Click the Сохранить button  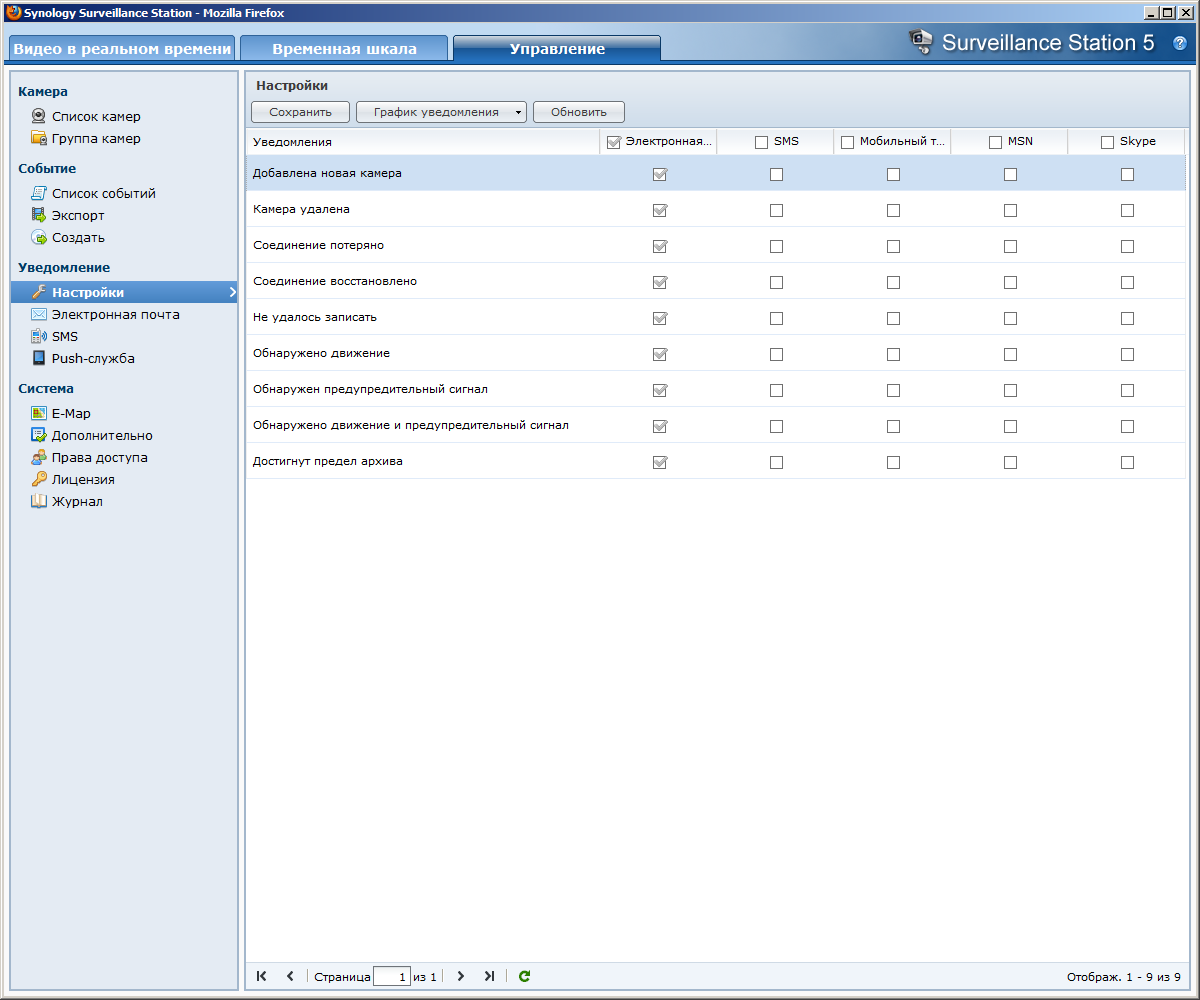300,112
